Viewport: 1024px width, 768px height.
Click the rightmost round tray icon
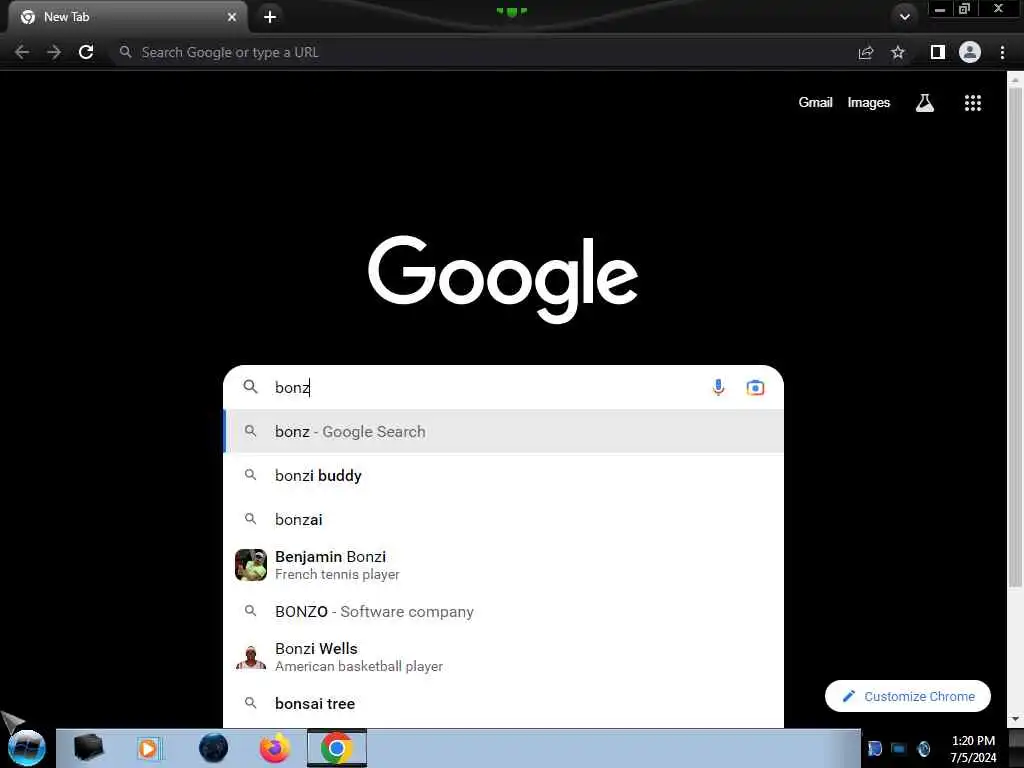[923, 748]
